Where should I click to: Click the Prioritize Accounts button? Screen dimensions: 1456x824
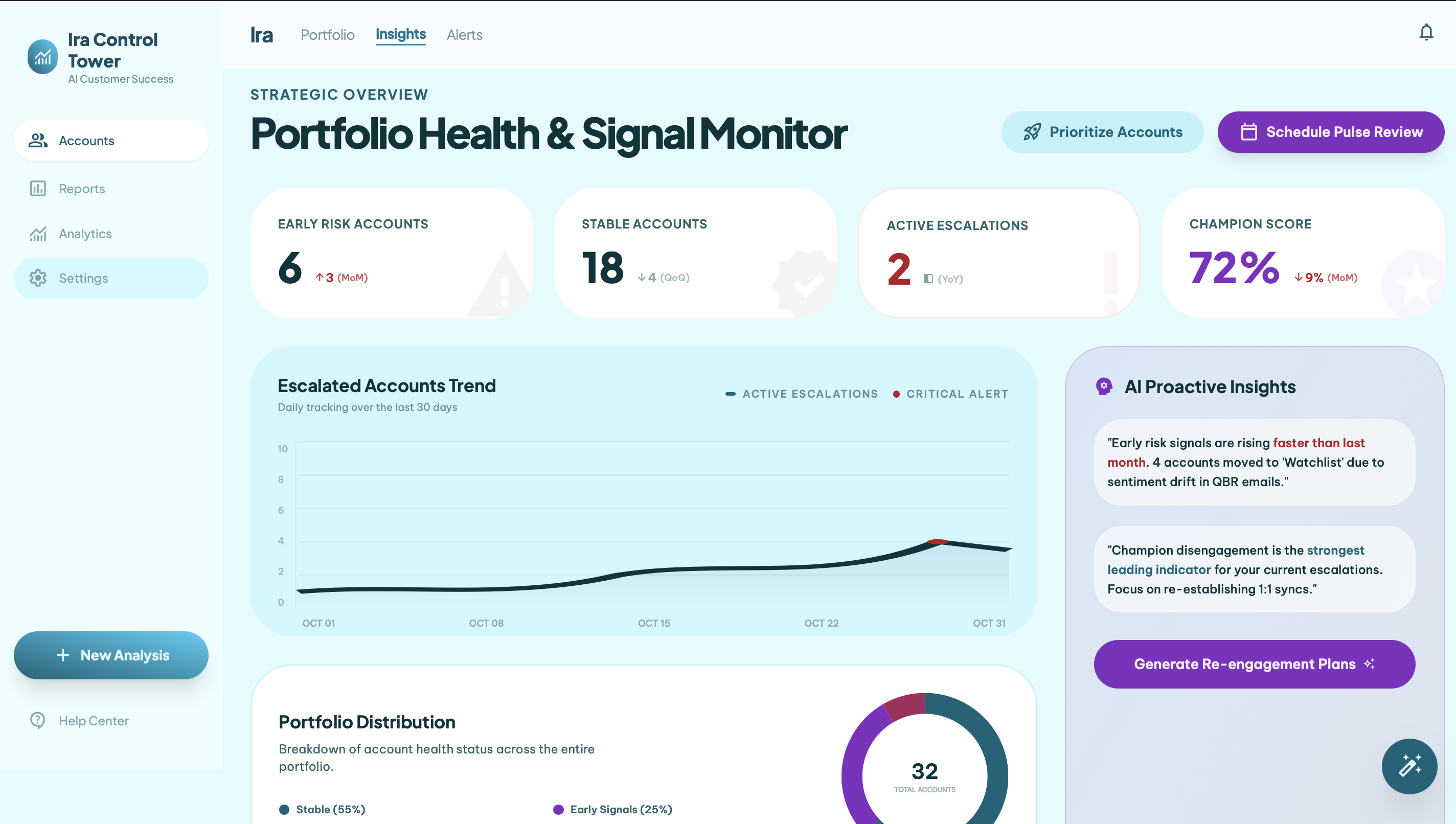pos(1102,132)
